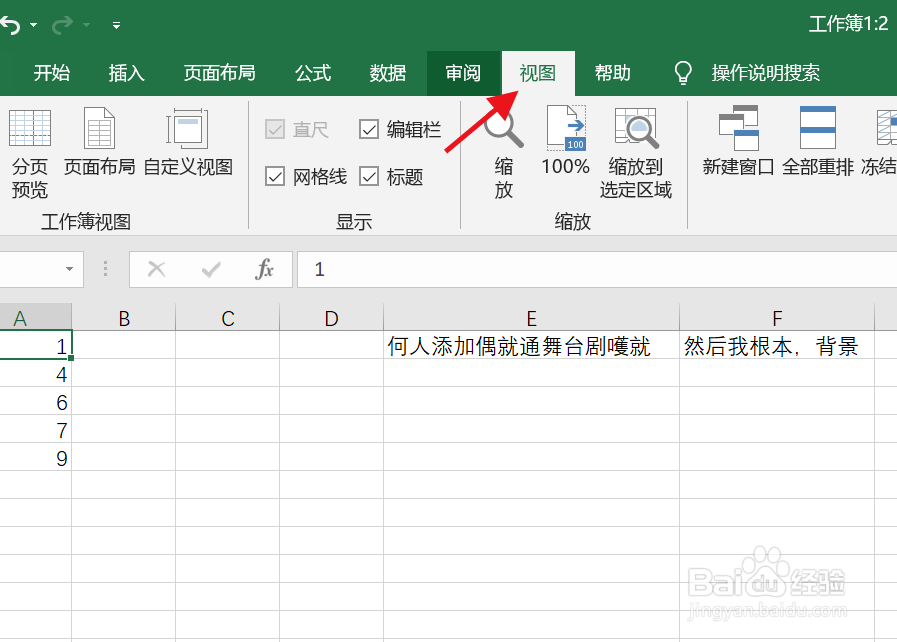This screenshot has width=897, height=642.
Task: Click the 操作说明搜索 search box
Action: [x=765, y=73]
